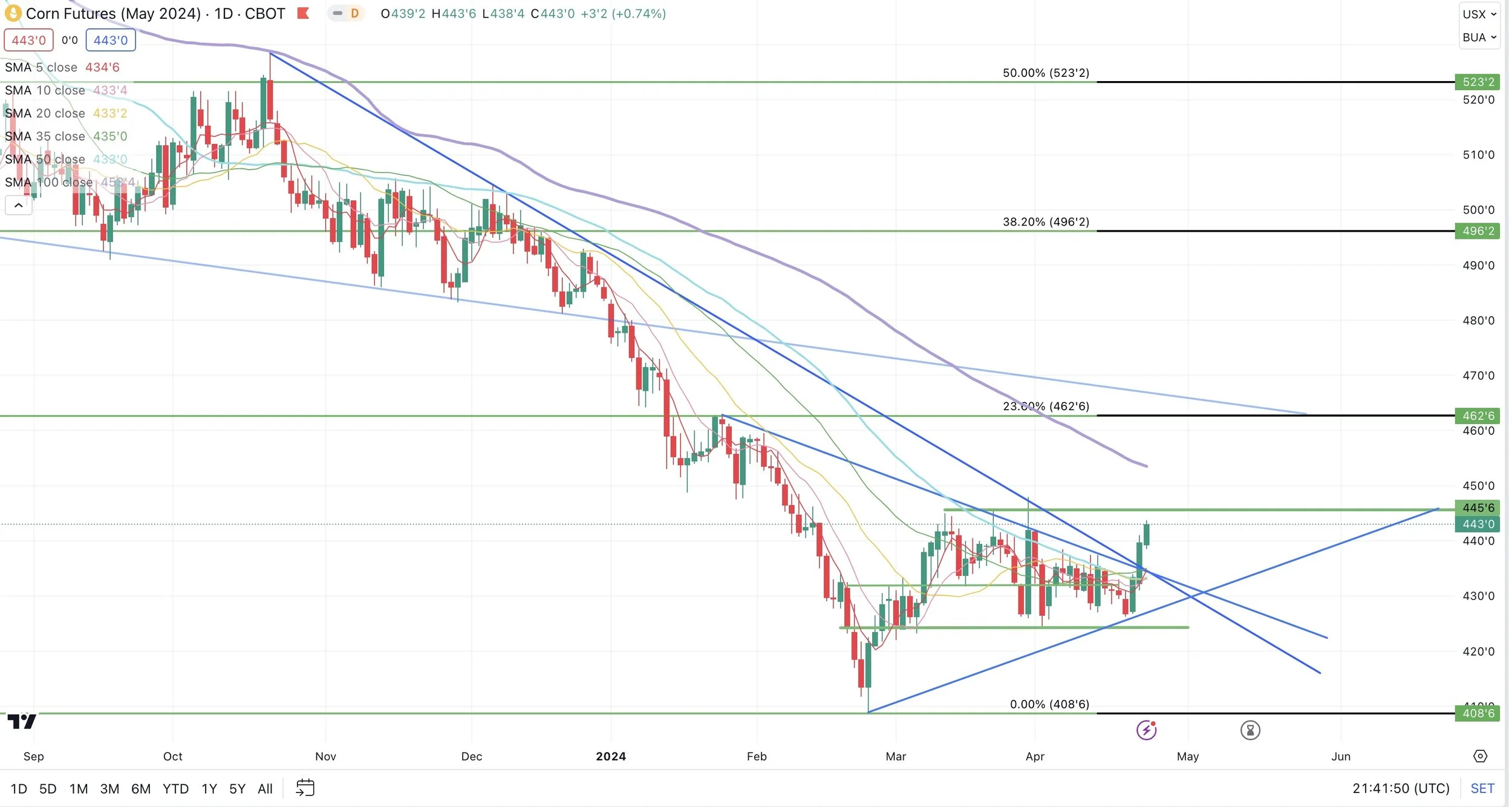Click the 445'6 green price label
Screen dimensions: 1512x807
click(1478, 508)
